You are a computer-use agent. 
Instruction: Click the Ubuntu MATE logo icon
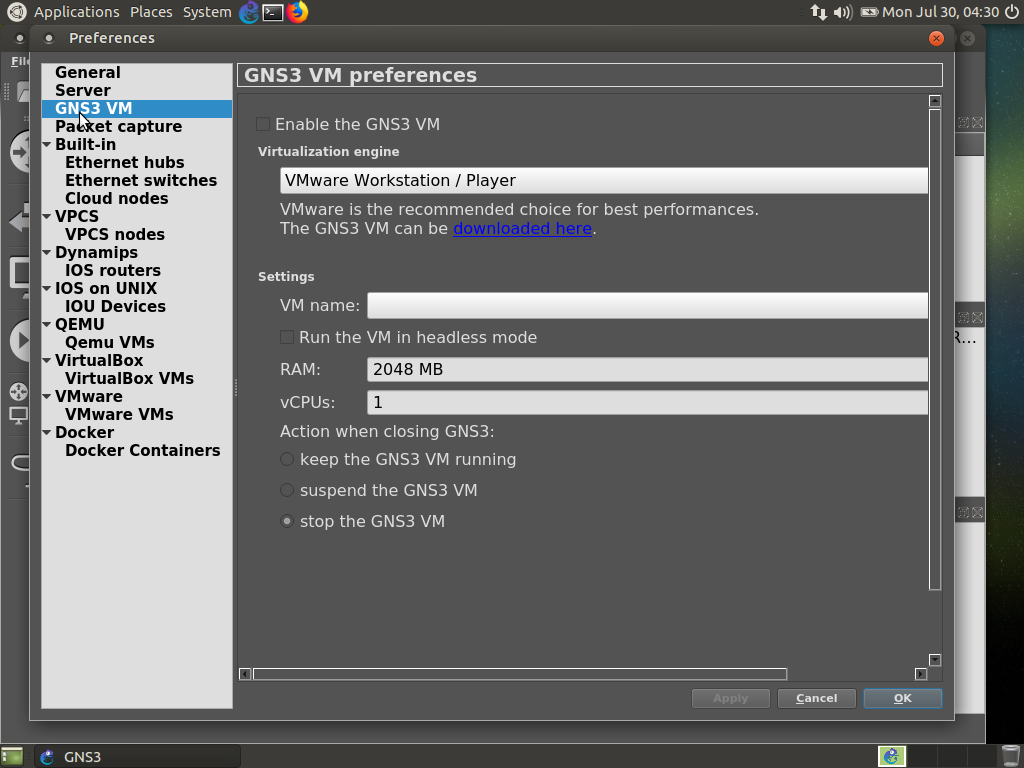[16, 12]
